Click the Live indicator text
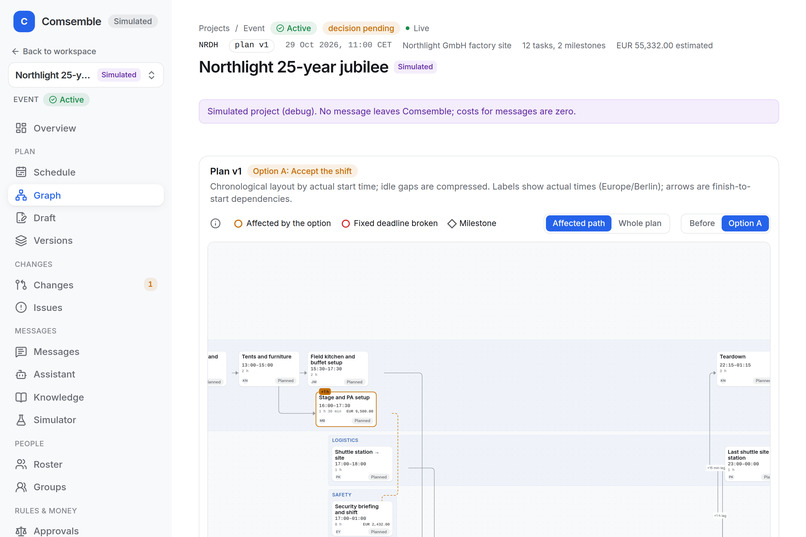Screen dimensions: 806x537 (x=421, y=28)
